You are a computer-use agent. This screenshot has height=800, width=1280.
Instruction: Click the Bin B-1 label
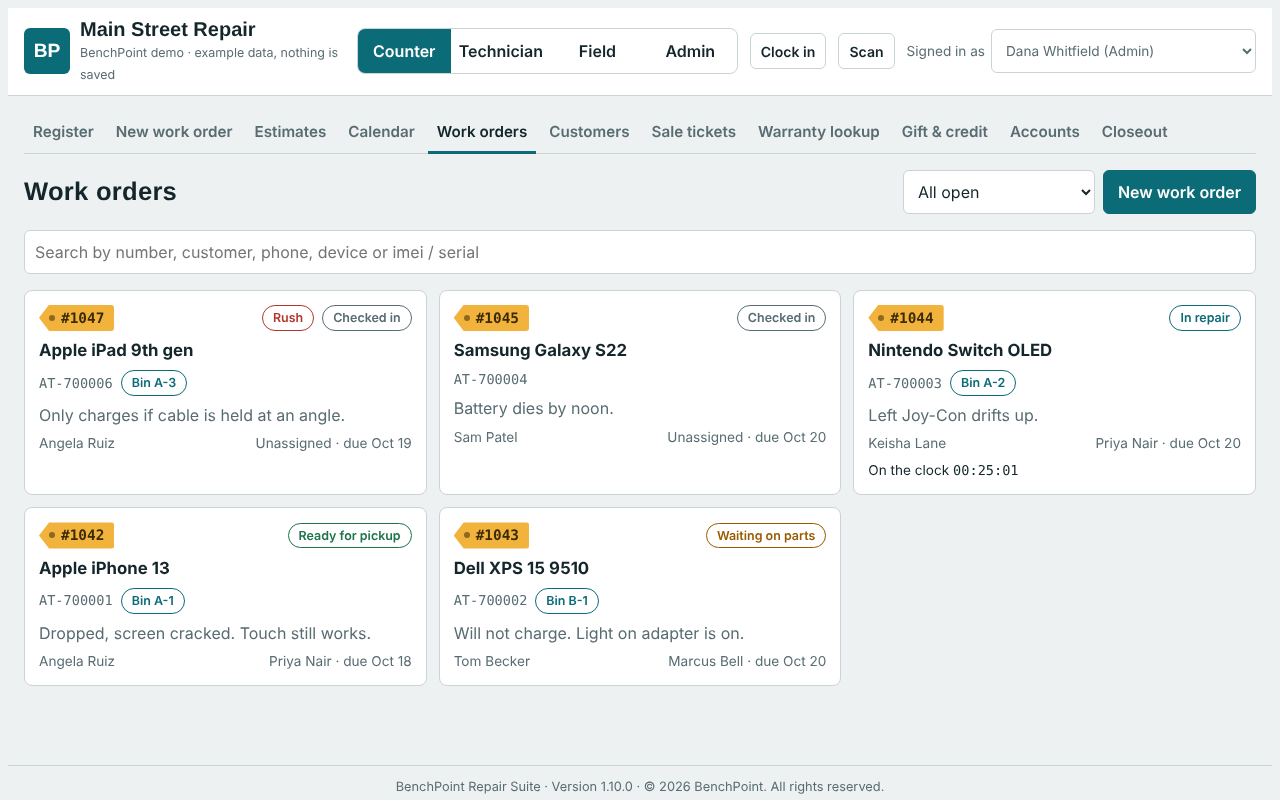pyautogui.click(x=567, y=601)
